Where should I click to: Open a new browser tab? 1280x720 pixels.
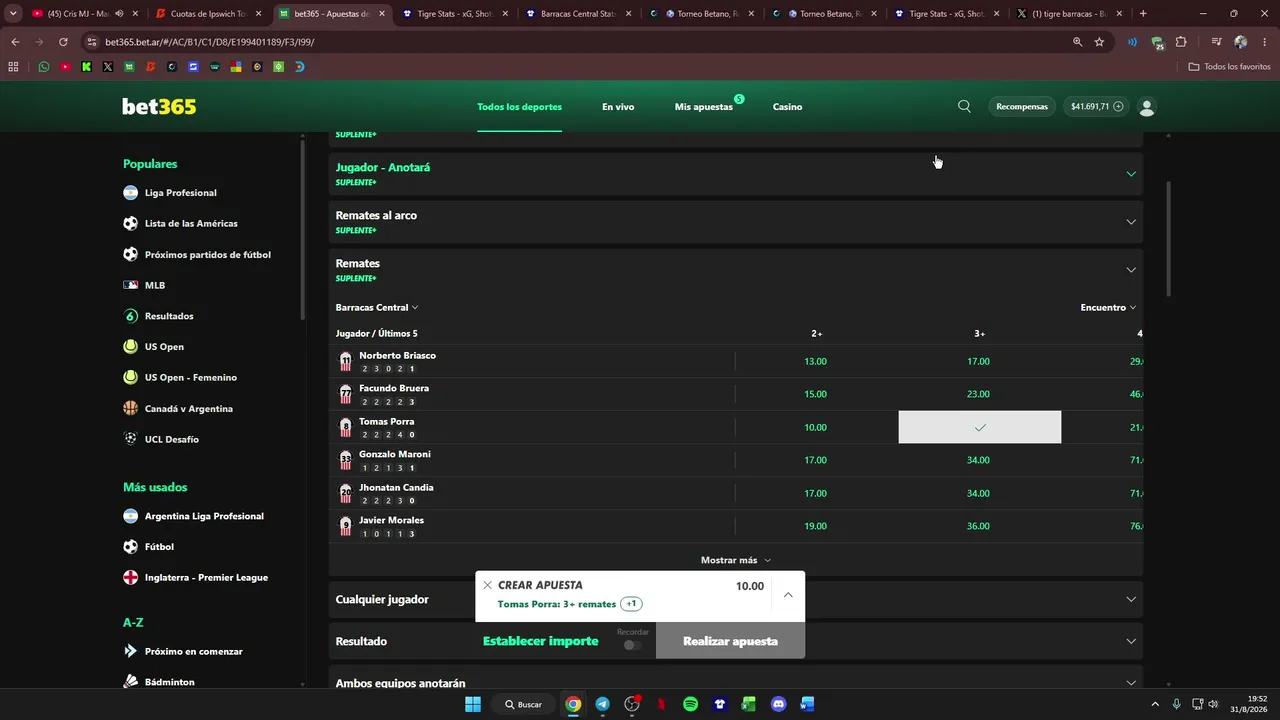1143,14
